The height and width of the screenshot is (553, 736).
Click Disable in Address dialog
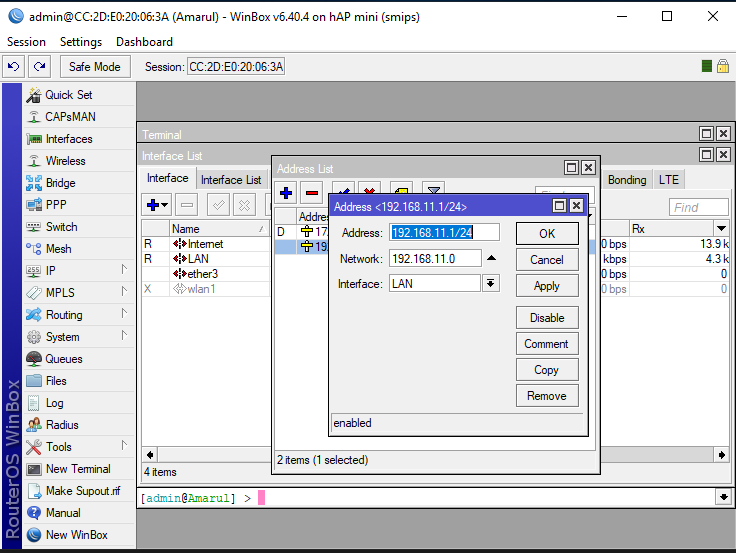pyautogui.click(x=547, y=318)
